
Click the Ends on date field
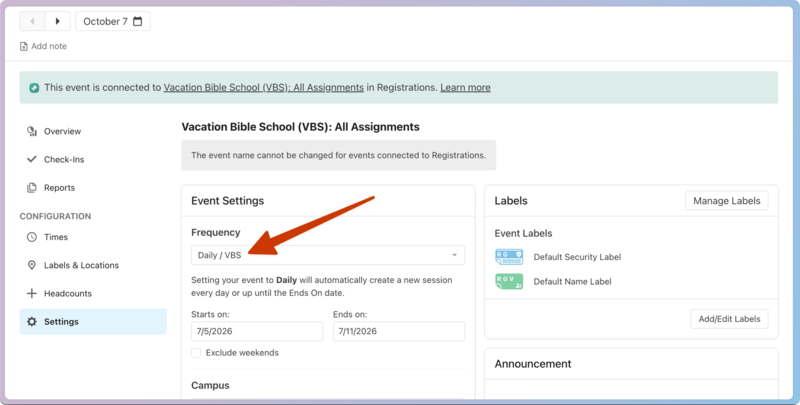pos(398,331)
